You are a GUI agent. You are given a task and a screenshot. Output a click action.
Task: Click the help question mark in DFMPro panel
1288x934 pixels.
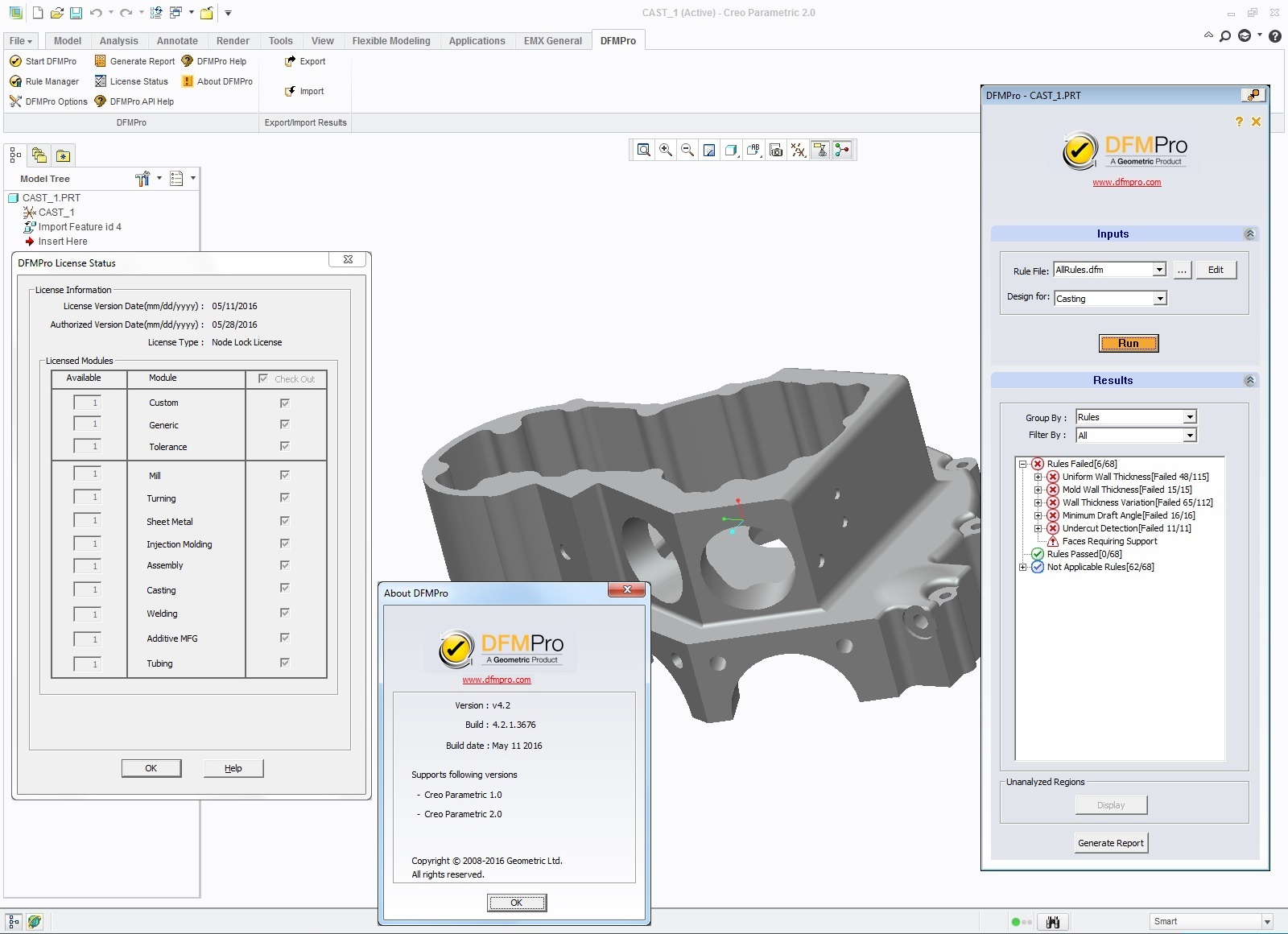click(1239, 122)
